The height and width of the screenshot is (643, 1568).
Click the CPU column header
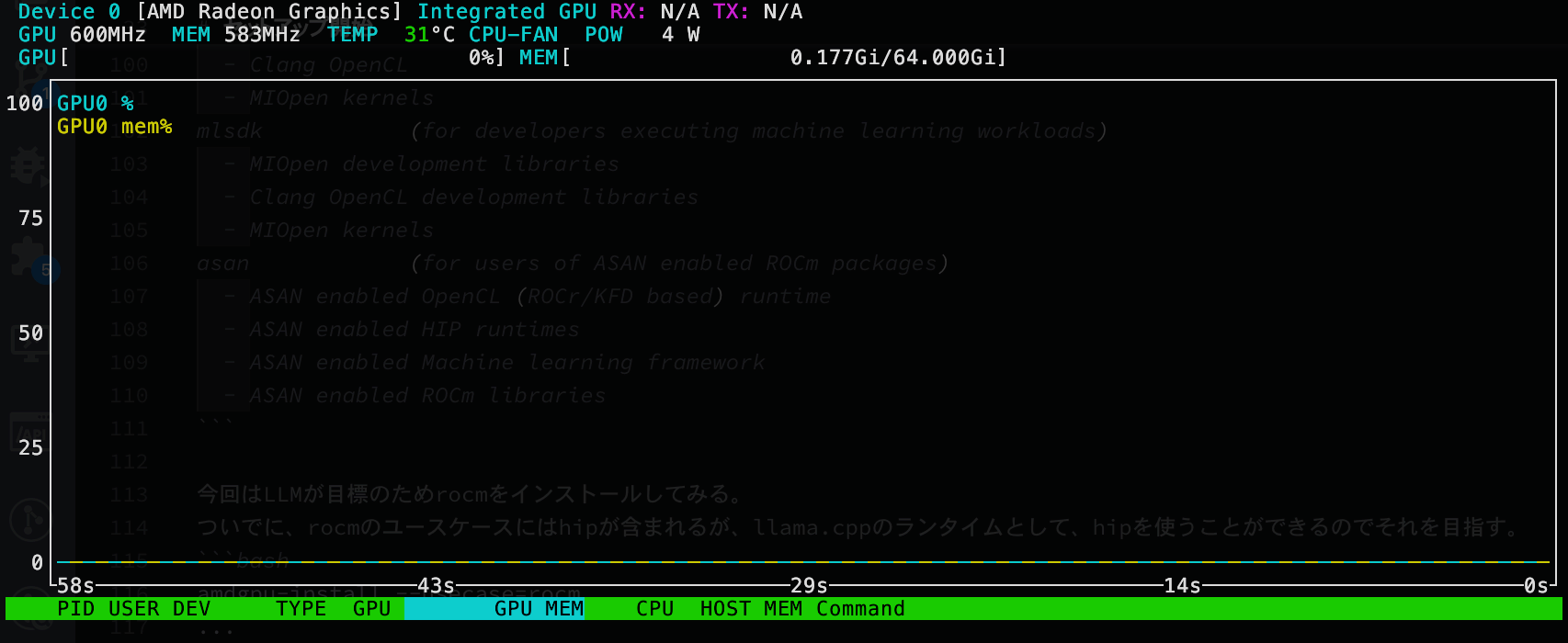tap(655, 609)
